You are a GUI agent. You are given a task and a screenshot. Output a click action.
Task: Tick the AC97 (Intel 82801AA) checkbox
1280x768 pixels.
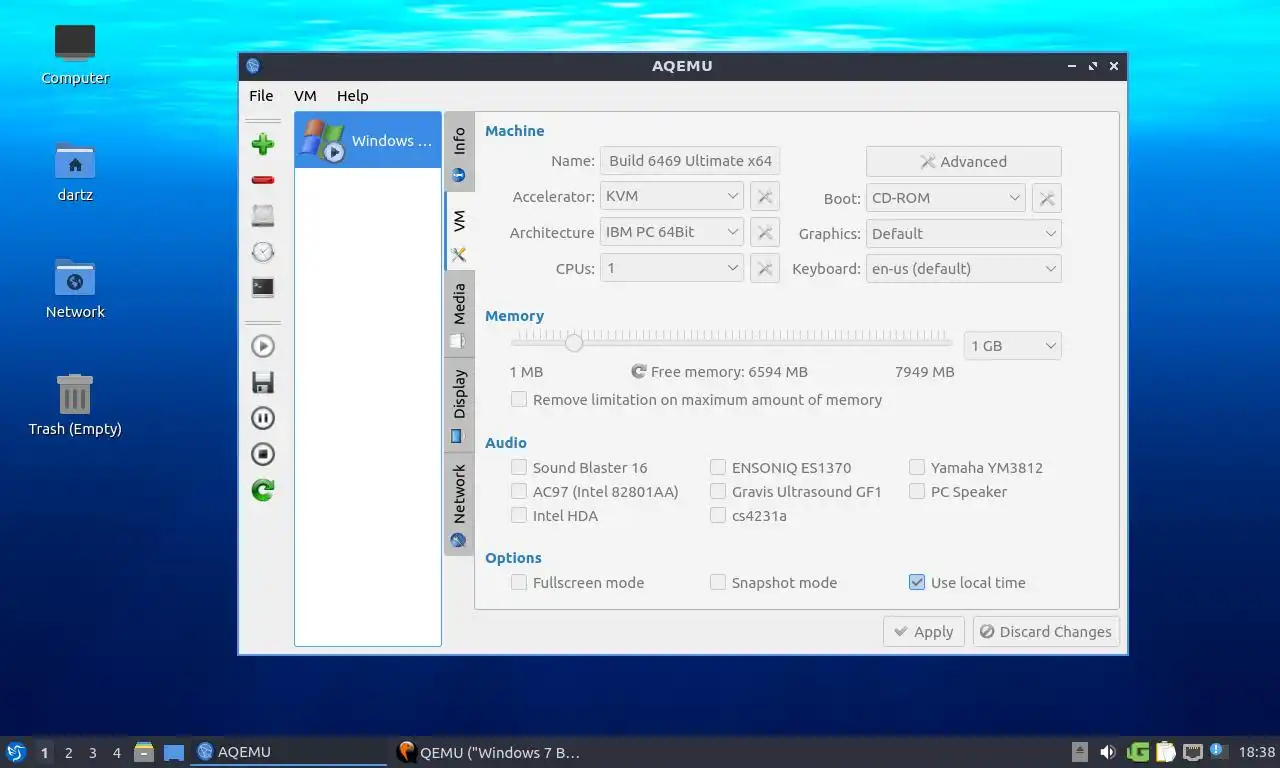[x=519, y=491]
